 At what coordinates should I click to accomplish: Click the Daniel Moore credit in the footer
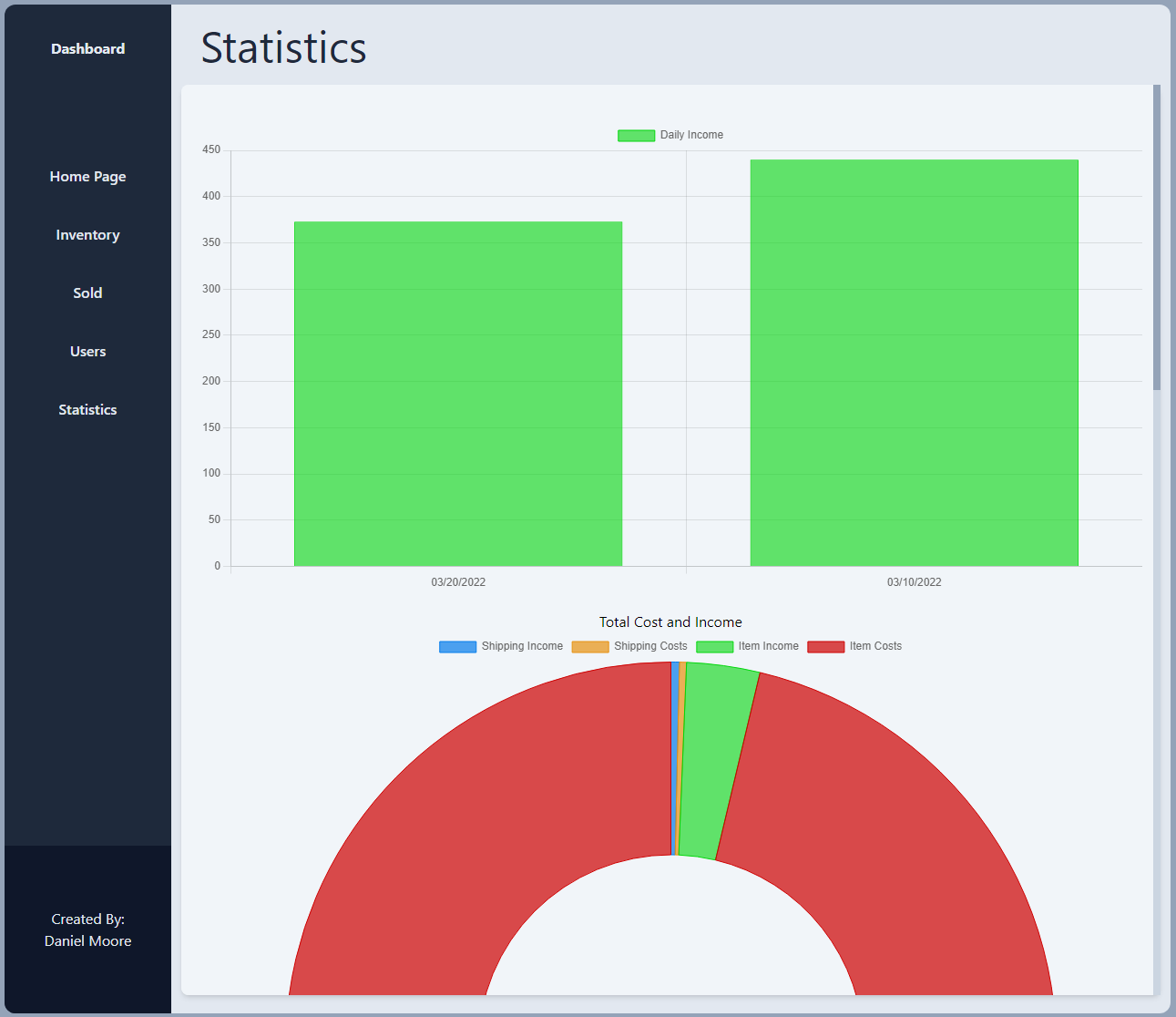(x=87, y=941)
